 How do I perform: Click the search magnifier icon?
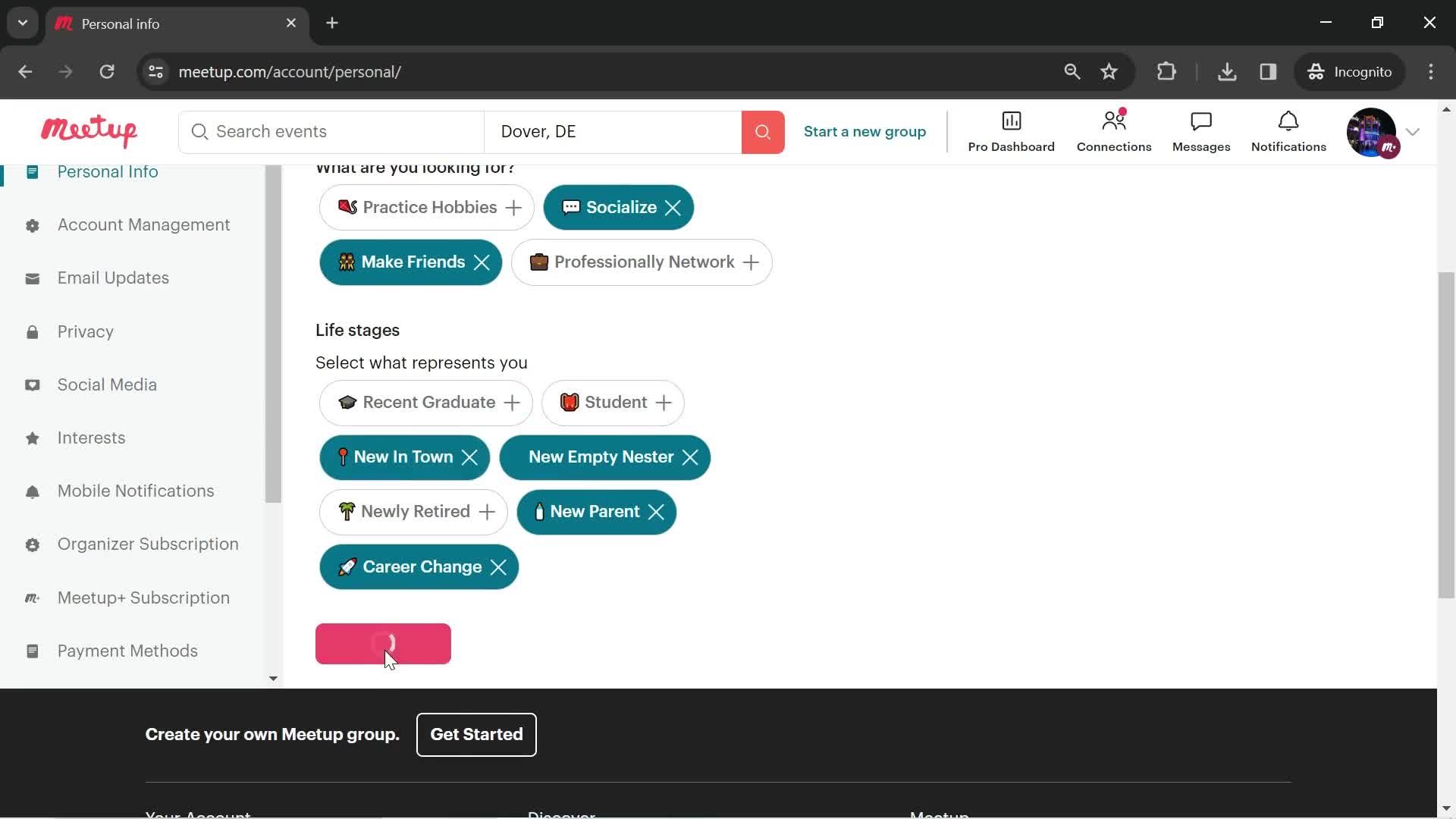(x=762, y=131)
